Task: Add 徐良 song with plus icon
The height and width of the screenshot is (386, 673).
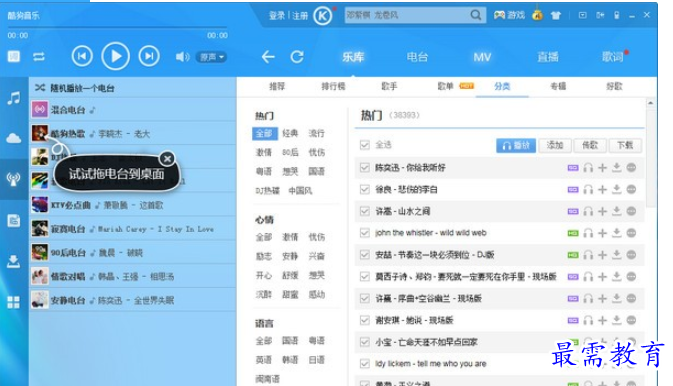Action: tap(603, 189)
